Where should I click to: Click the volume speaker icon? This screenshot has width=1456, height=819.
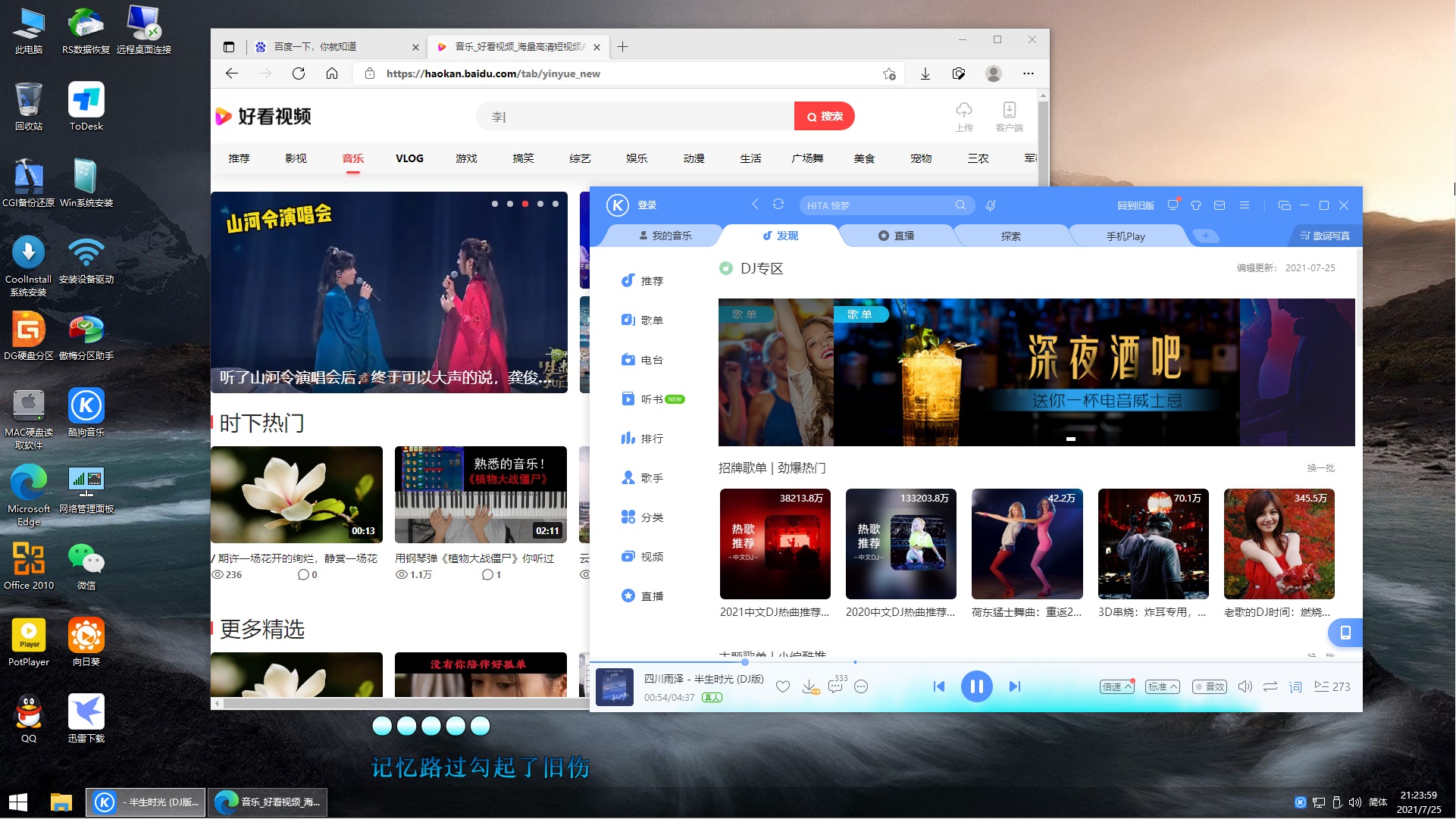[x=1245, y=686]
